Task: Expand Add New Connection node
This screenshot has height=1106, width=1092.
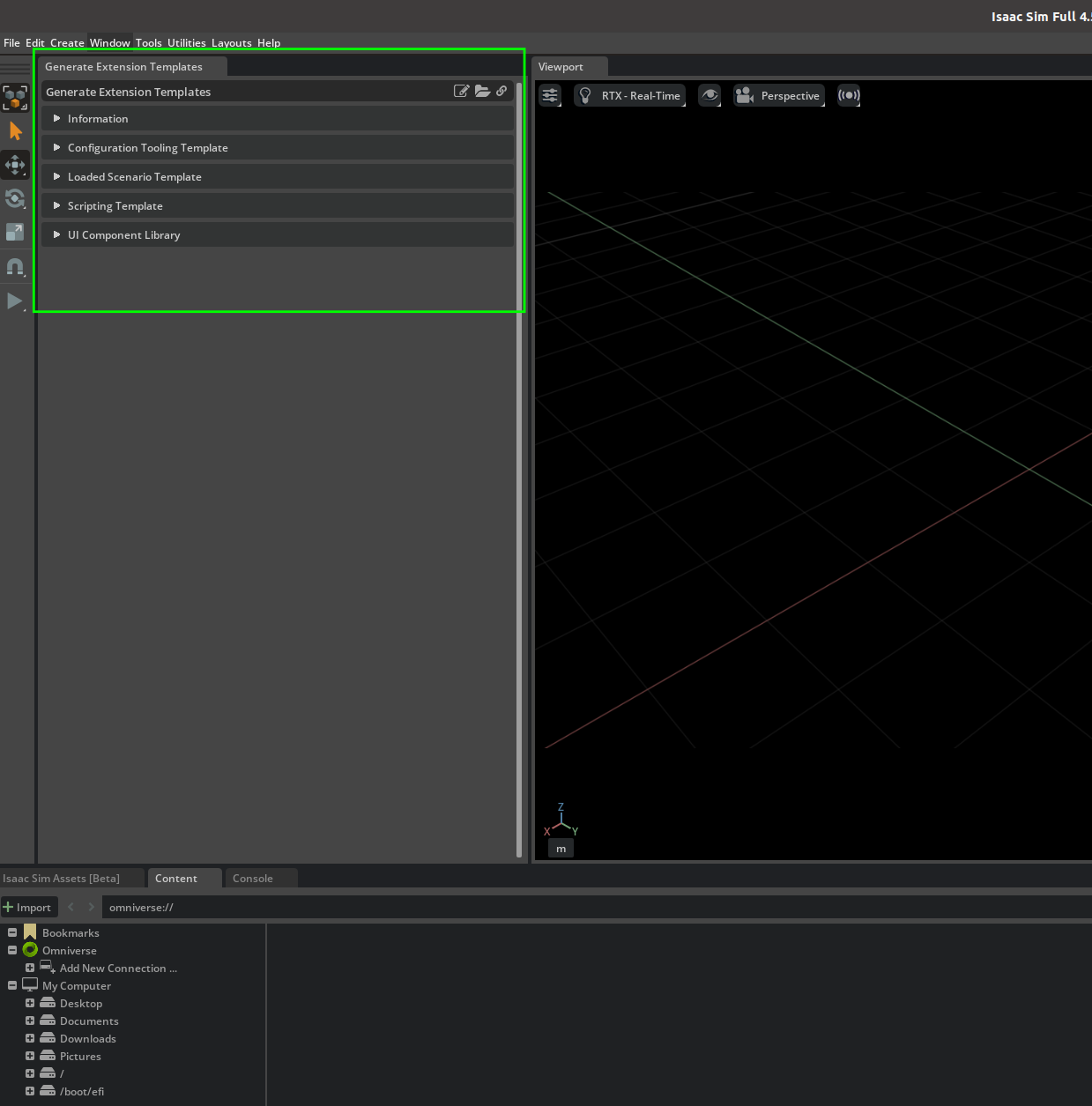Action: pos(30,968)
